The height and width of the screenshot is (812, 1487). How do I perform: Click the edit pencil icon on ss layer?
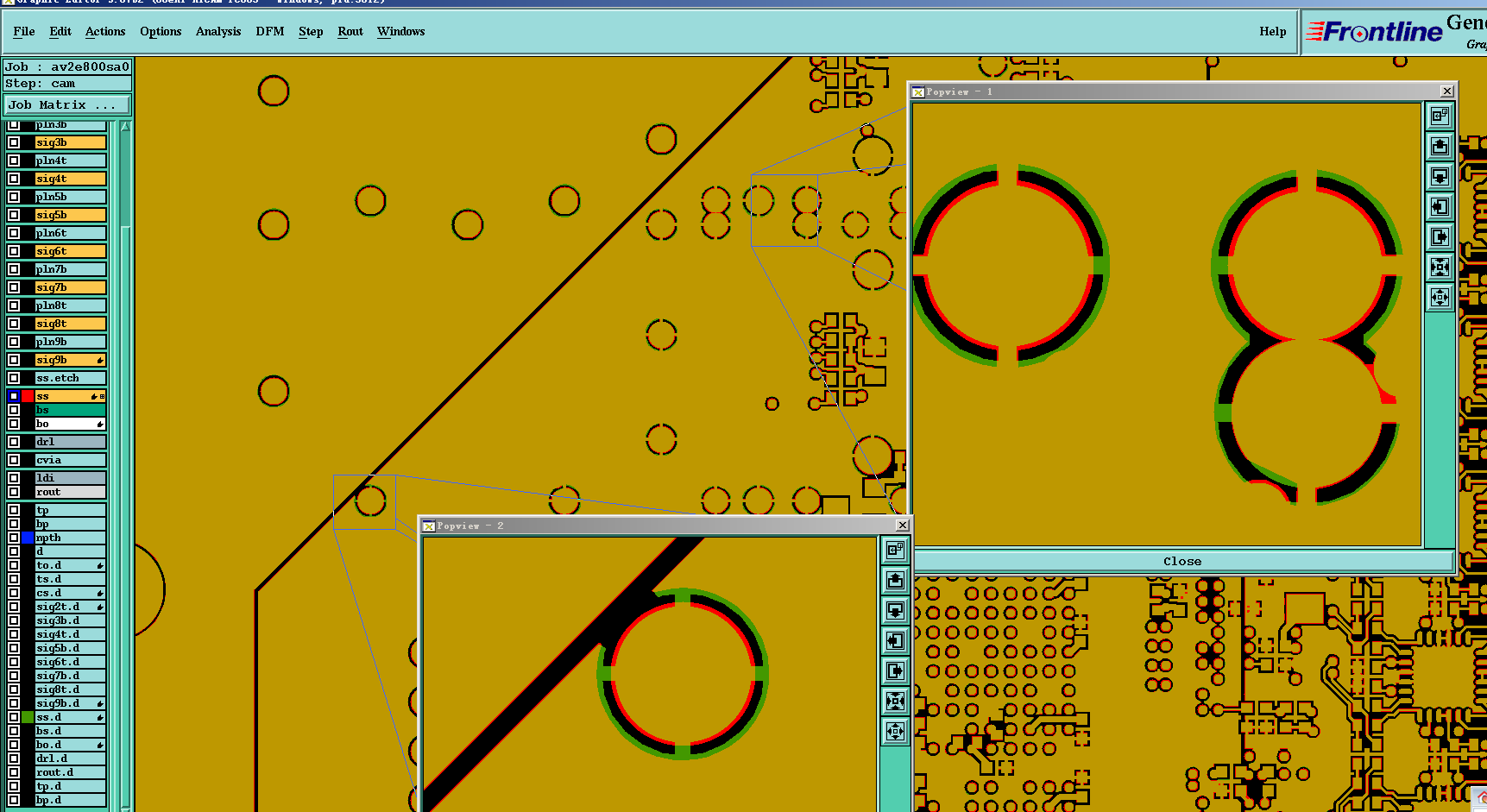tap(94, 396)
